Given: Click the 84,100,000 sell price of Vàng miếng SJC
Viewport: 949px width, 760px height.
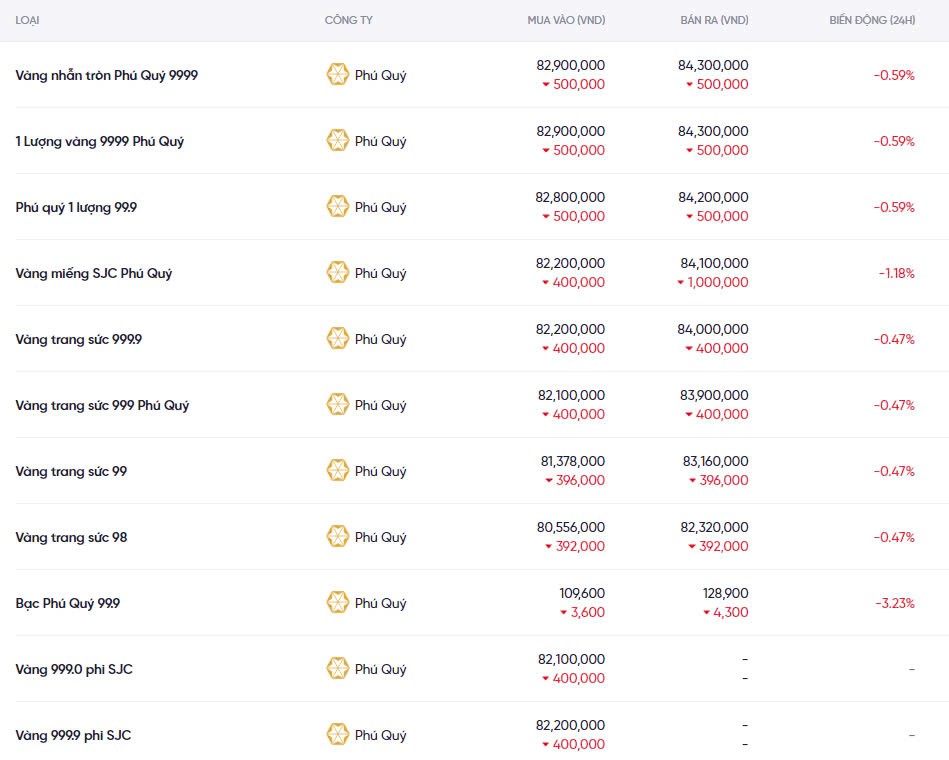Looking at the screenshot, I should pos(713,263).
